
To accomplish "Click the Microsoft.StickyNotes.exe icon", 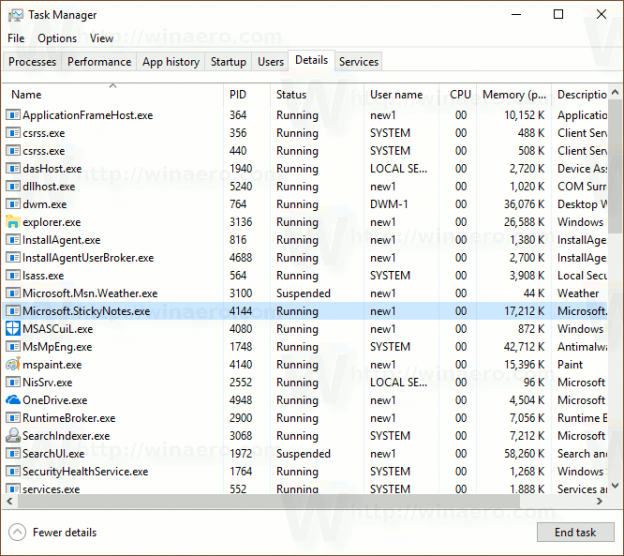I will pyautogui.click(x=13, y=311).
